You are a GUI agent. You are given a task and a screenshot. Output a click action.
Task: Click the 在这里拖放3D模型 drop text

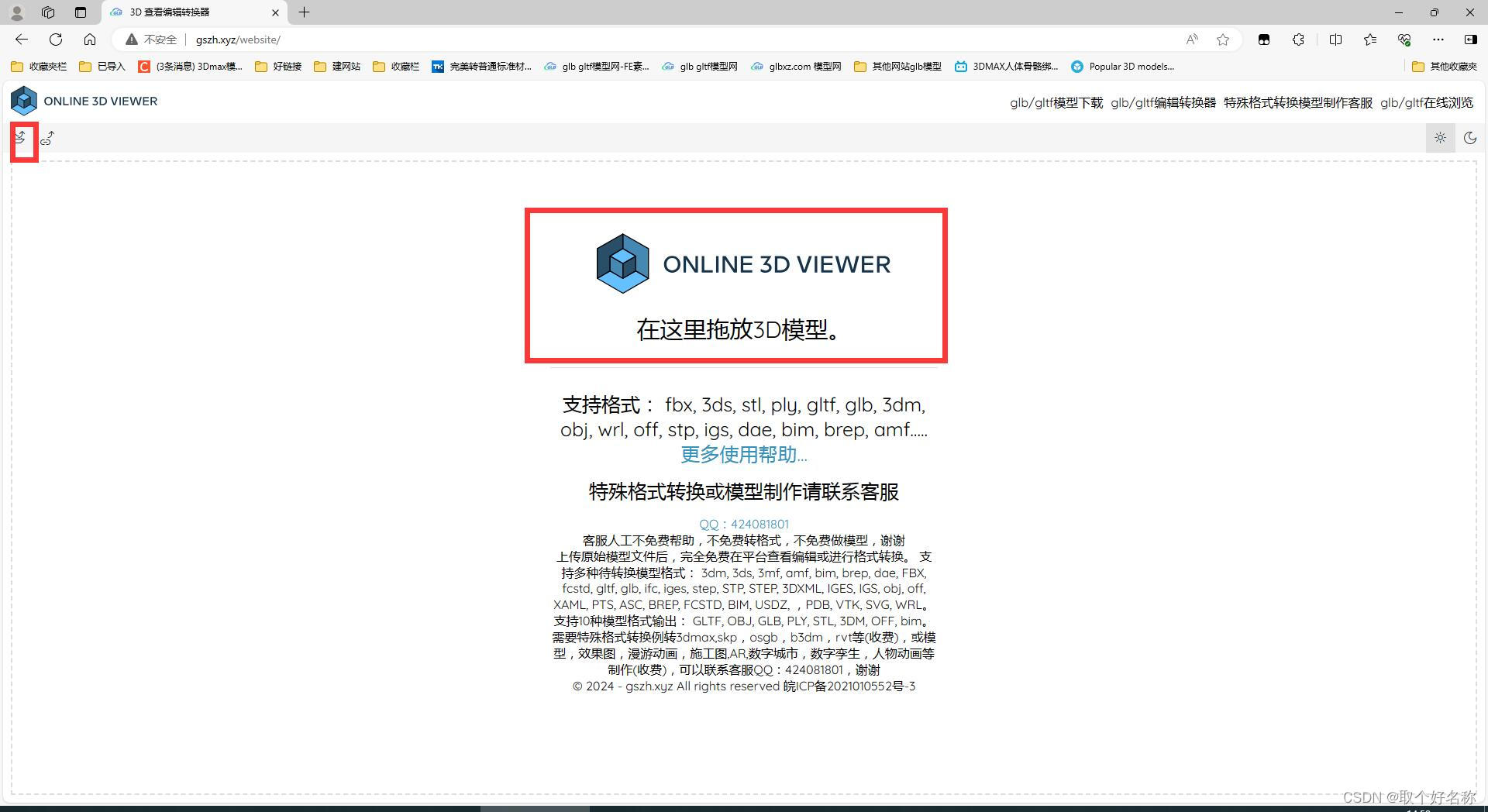coord(739,329)
